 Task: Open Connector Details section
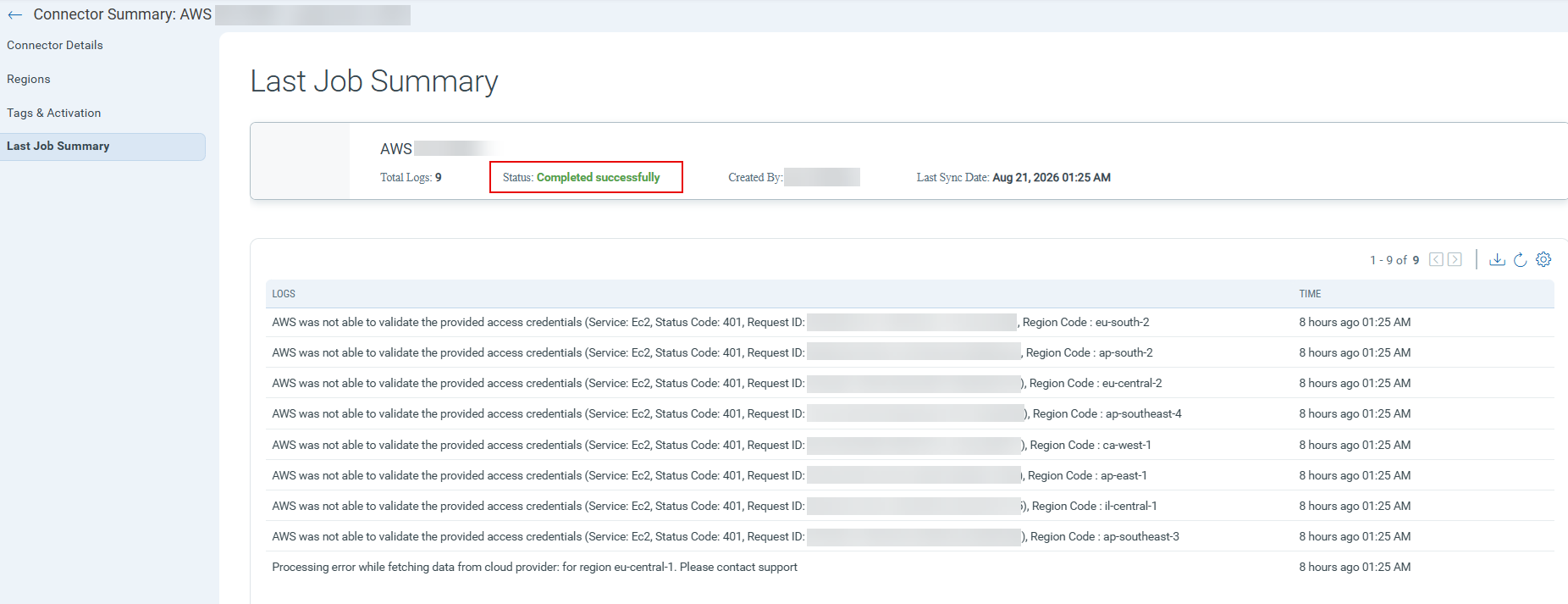tap(55, 45)
